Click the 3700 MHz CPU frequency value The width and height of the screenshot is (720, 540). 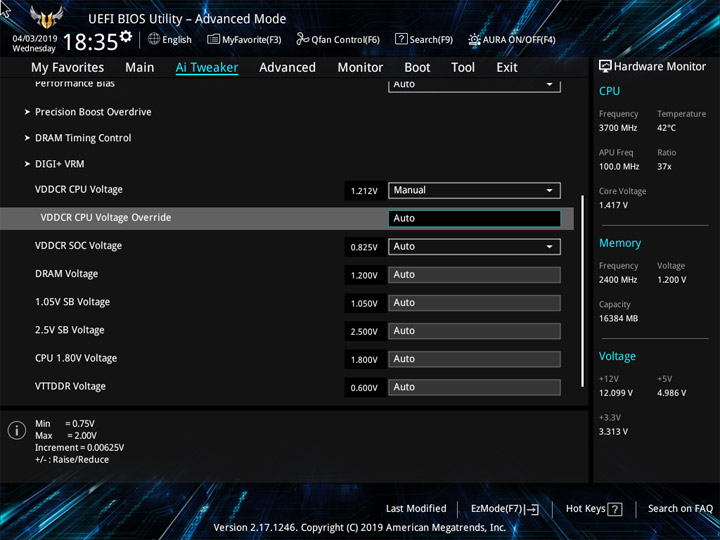[x=618, y=128]
